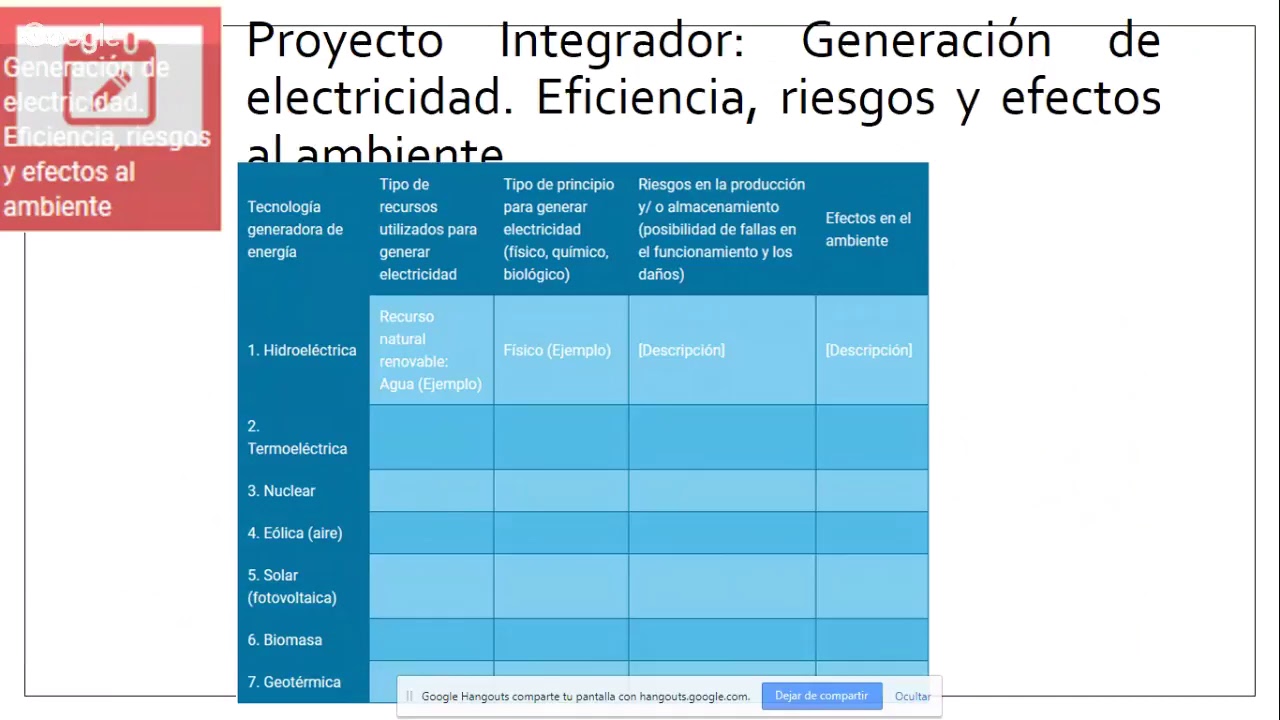Image resolution: width=1280 pixels, height=720 pixels.
Task: Select '7. Geotérmica' row label
Action: coord(294,682)
